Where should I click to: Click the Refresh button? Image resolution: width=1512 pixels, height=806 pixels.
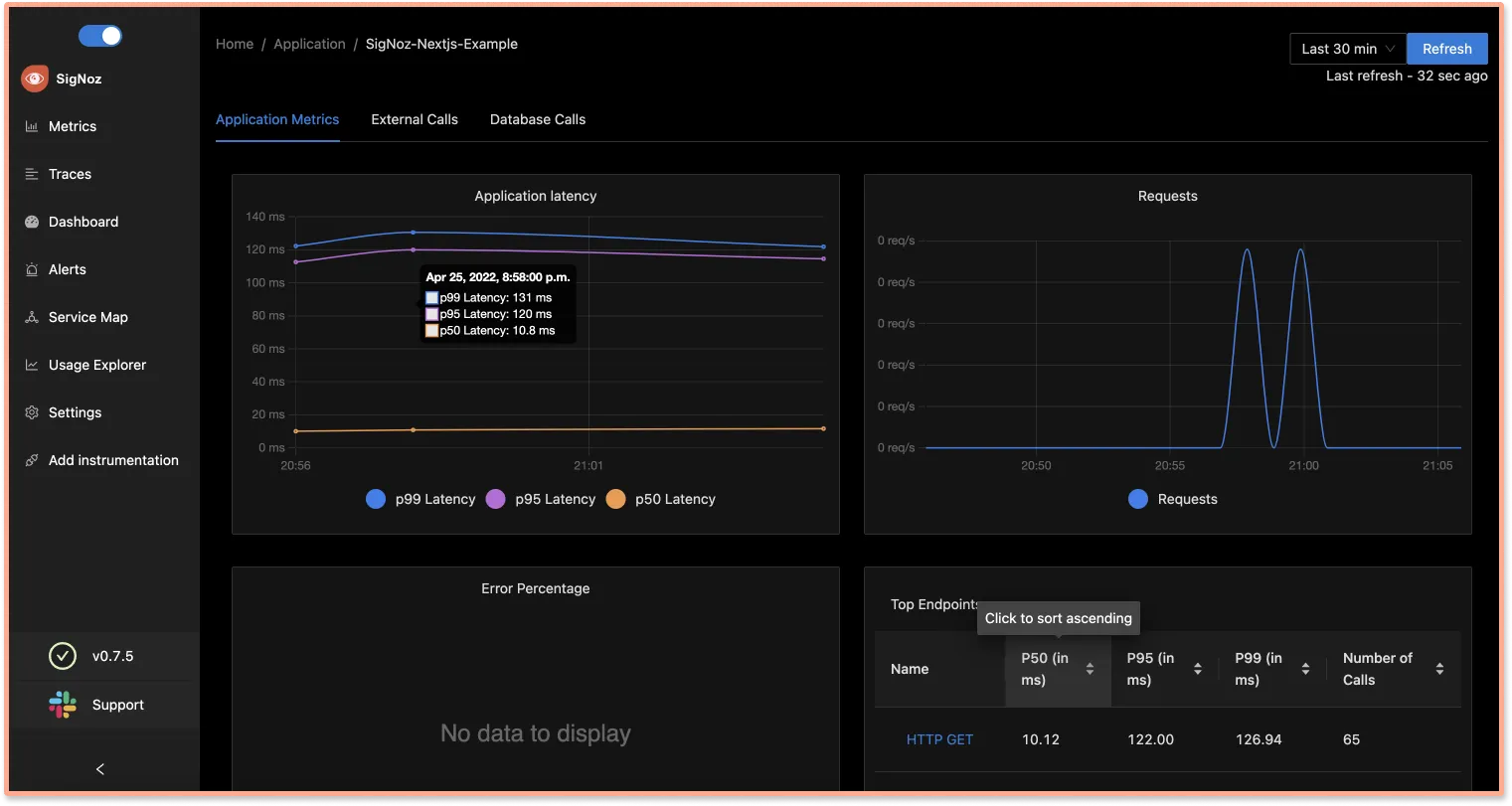pyautogui.click(x=1446, y=49)
